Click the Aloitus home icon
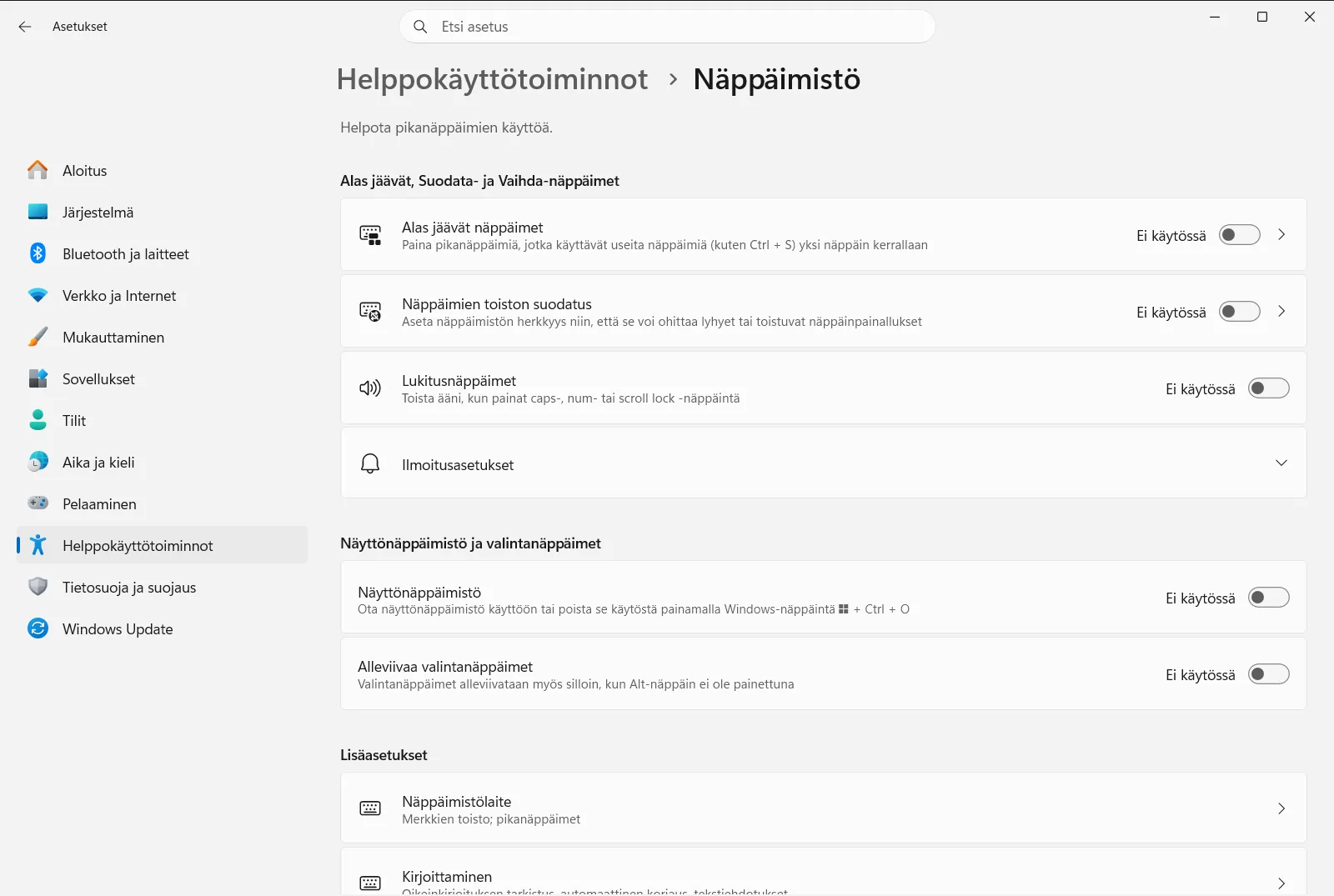Image resolution: width=1334 pixels, height=896 pixels. point(38,170)
